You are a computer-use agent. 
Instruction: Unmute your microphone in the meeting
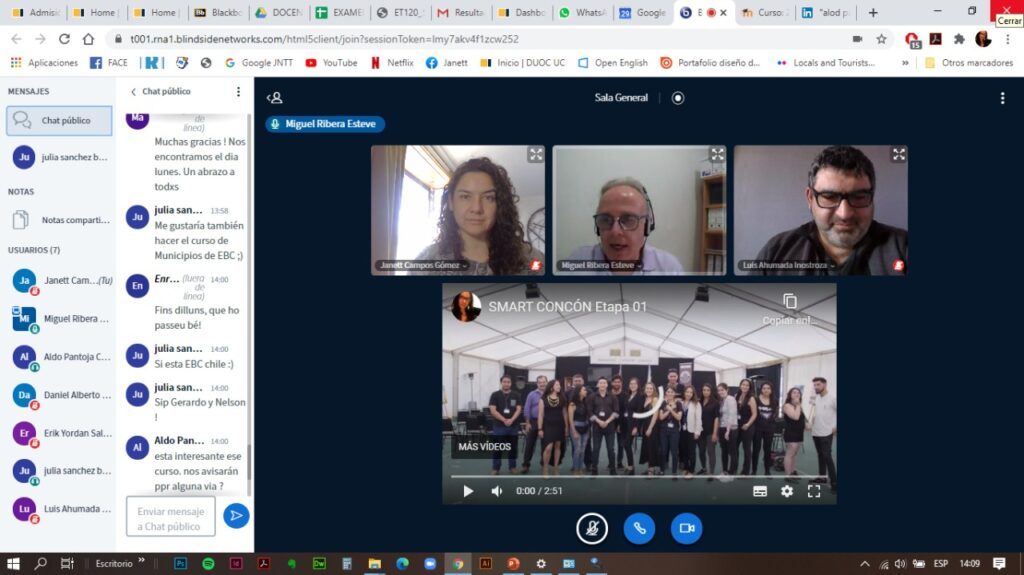pyautogui.click(x=592, y=528)
